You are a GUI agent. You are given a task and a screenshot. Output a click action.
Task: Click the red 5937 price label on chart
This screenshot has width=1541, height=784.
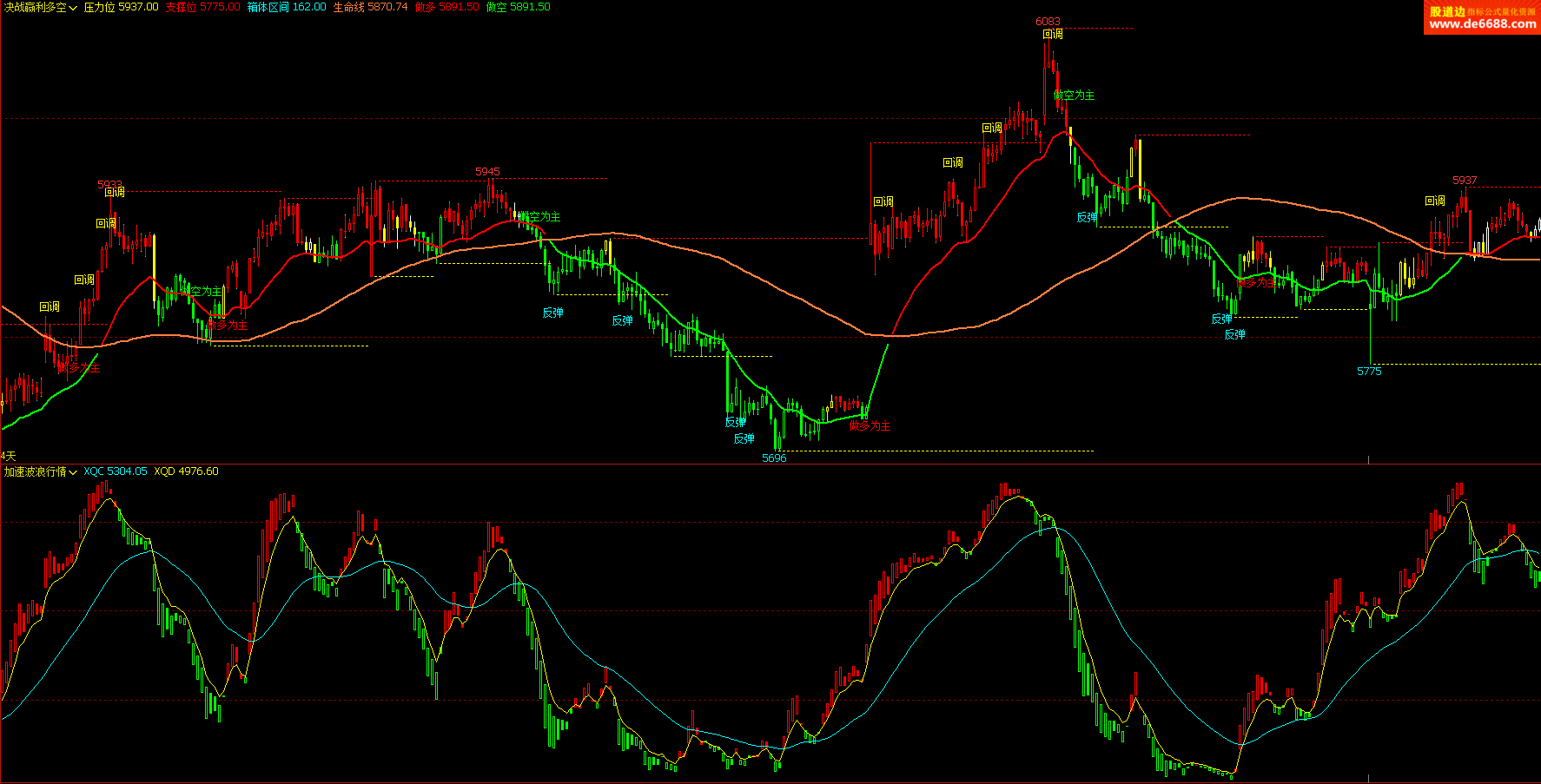[1465, 181]
